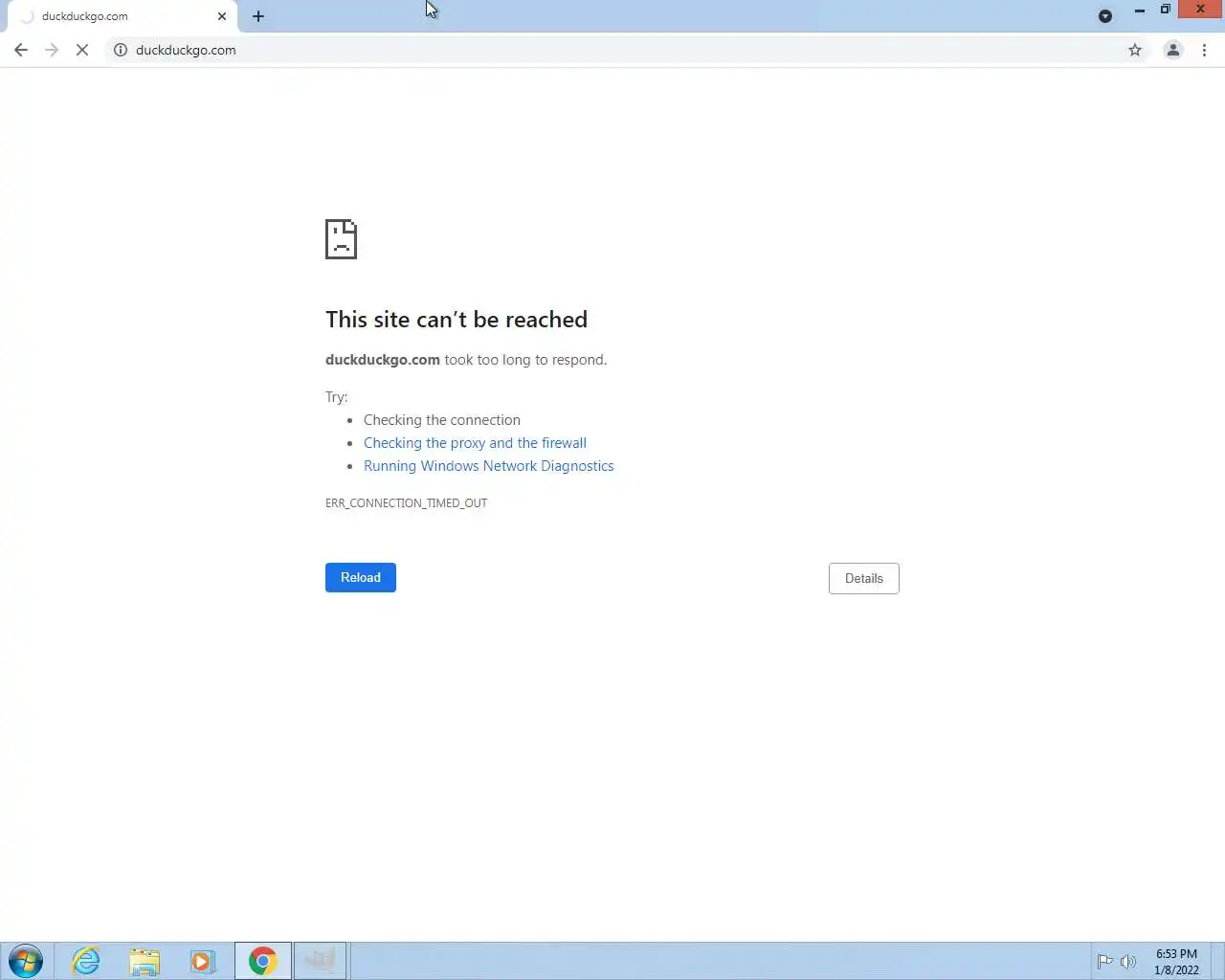Click the faded app icon next to Chrome
Image resolution: width=1225 pixels, height=980 pixels.
pyautogui.click(x=321, y=961)
